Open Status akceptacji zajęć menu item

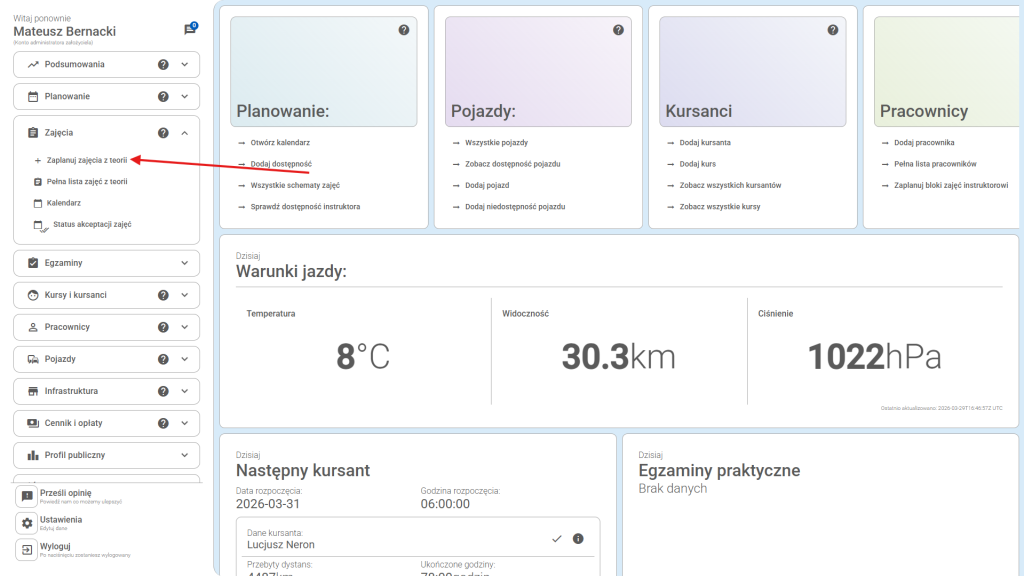pyautogui.click(x=91, y=225)
